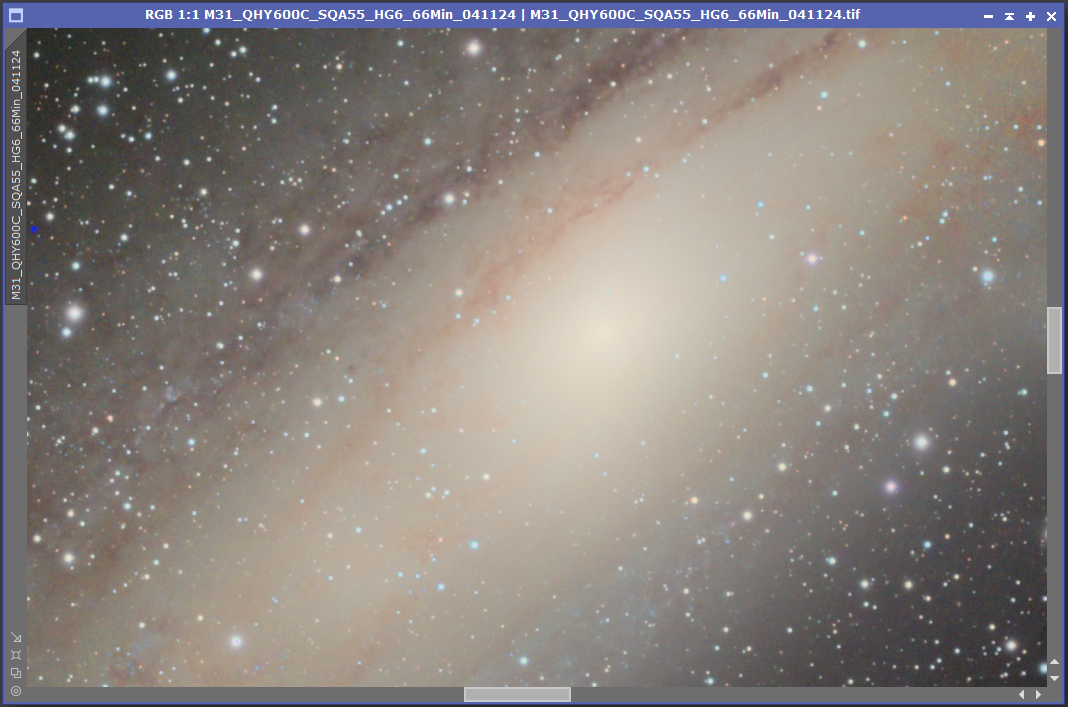Click the scroll up arrow
1068x707 pixels.
point(1054,661)
